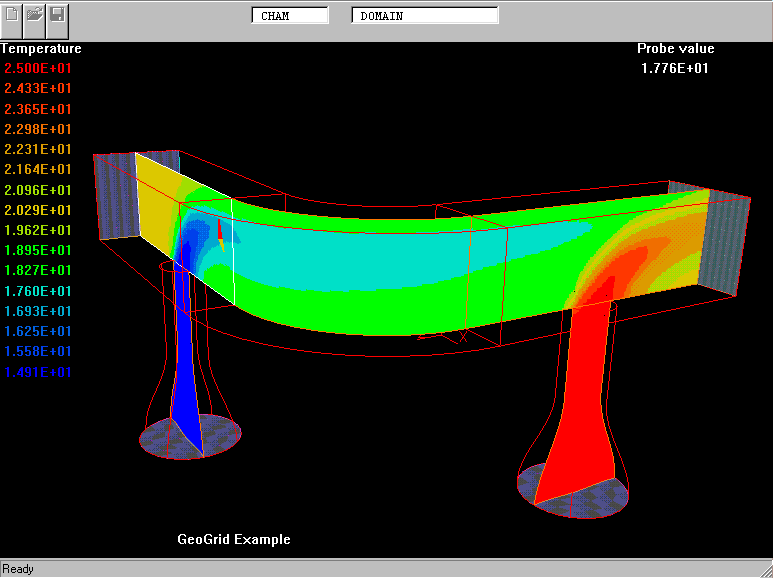Image resolution: width=773 pixels, height=578 pixels.
Task: Click the 2.029E+01 yellow legend entry
Action: point(38,210)
